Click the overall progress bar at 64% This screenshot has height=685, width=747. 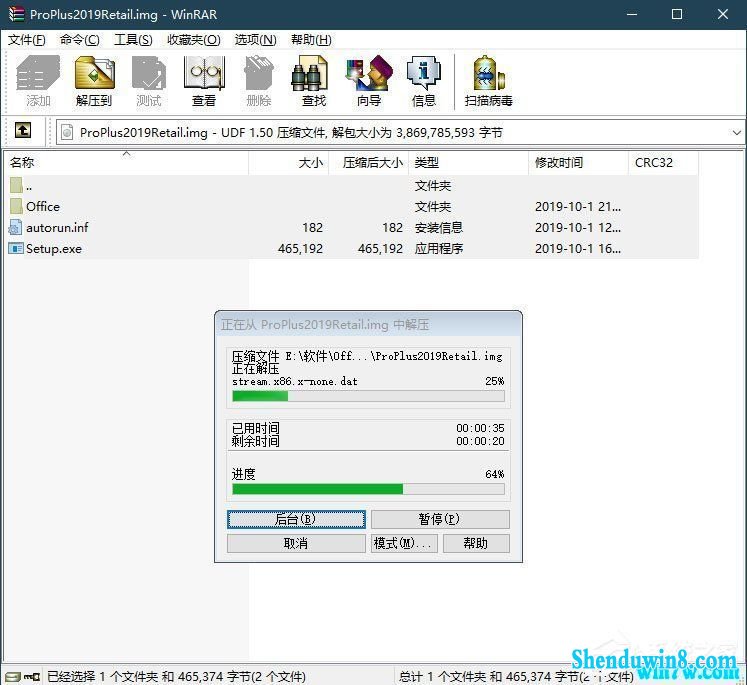(x=368, y=489)
